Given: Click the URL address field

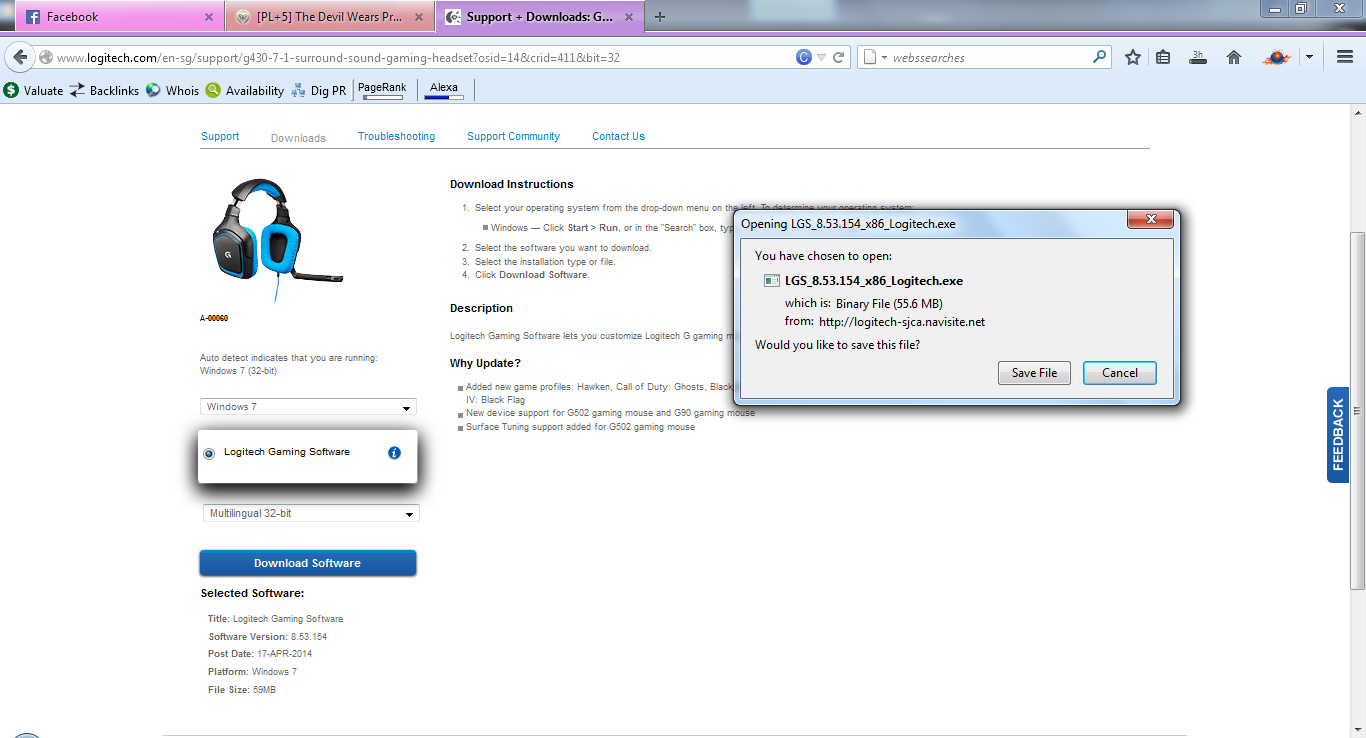Looking at the screenshot, I should click(424, 58).
